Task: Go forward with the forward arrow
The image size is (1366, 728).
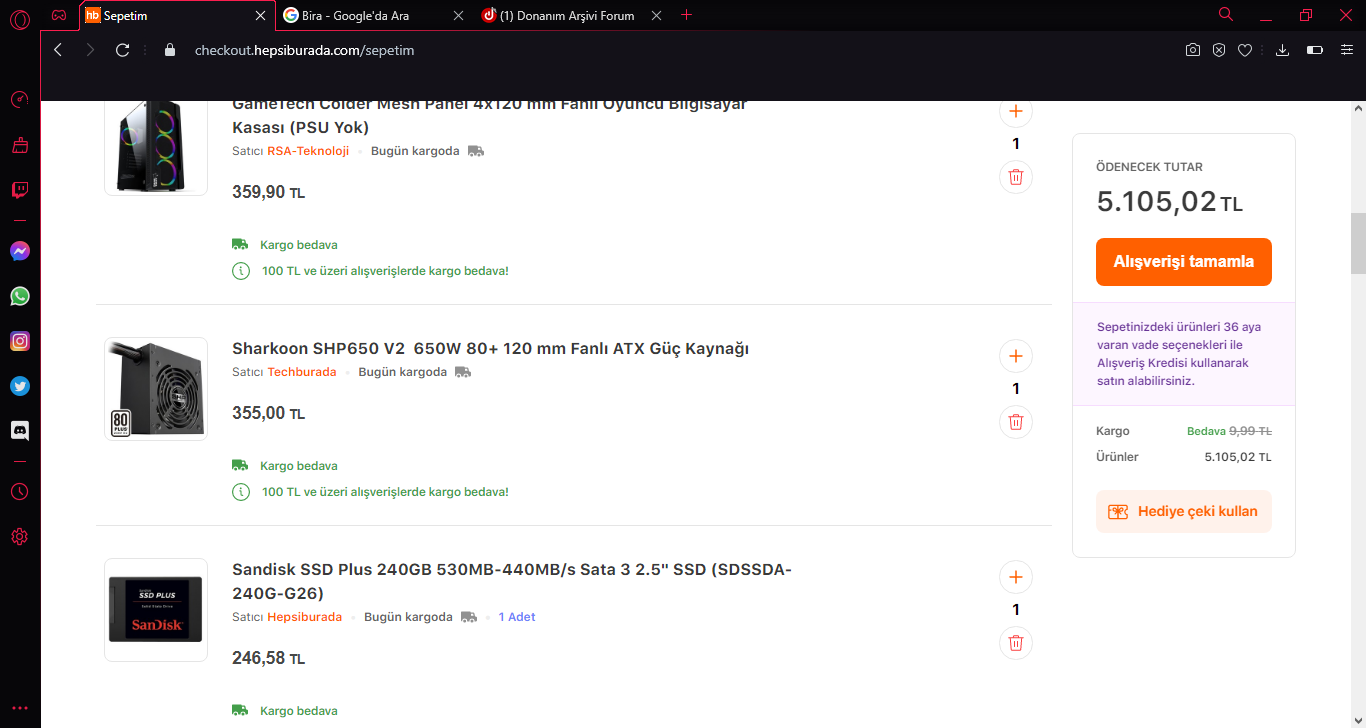Action: pos(90,50)
